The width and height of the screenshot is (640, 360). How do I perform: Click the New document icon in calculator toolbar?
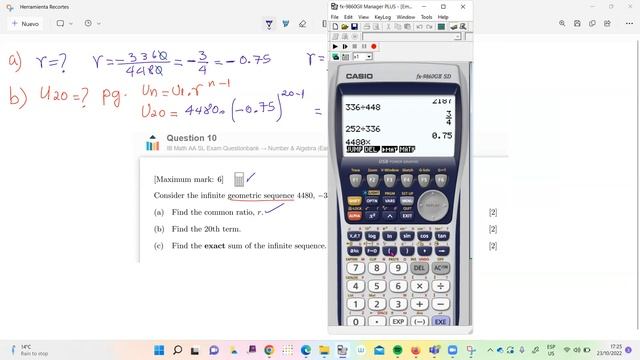(335, 27)
